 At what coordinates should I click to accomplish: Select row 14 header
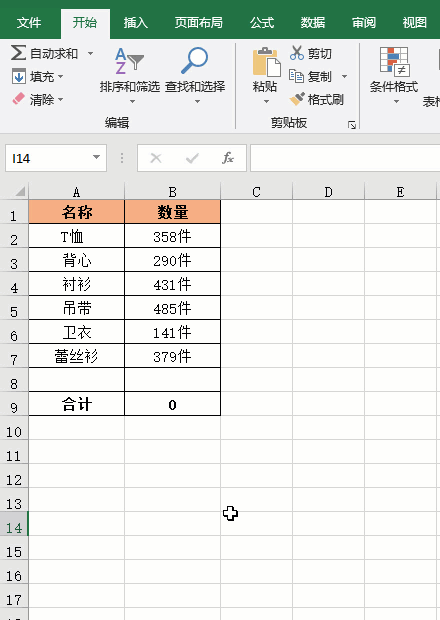pyautogui.click(x=14, y=524)
